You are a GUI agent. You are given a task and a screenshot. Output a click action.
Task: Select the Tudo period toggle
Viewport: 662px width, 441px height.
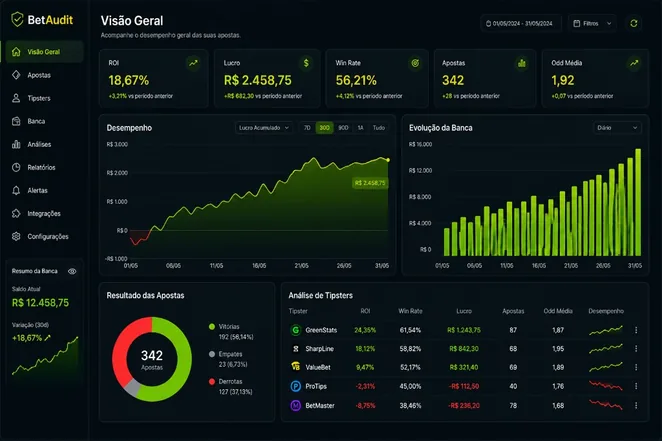coord(379,128)
